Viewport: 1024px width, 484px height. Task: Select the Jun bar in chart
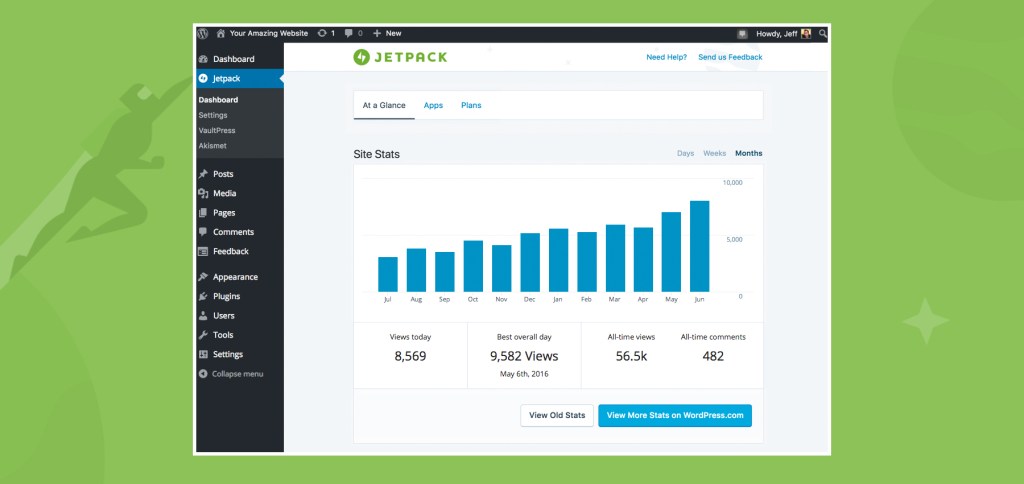point(699,247)
